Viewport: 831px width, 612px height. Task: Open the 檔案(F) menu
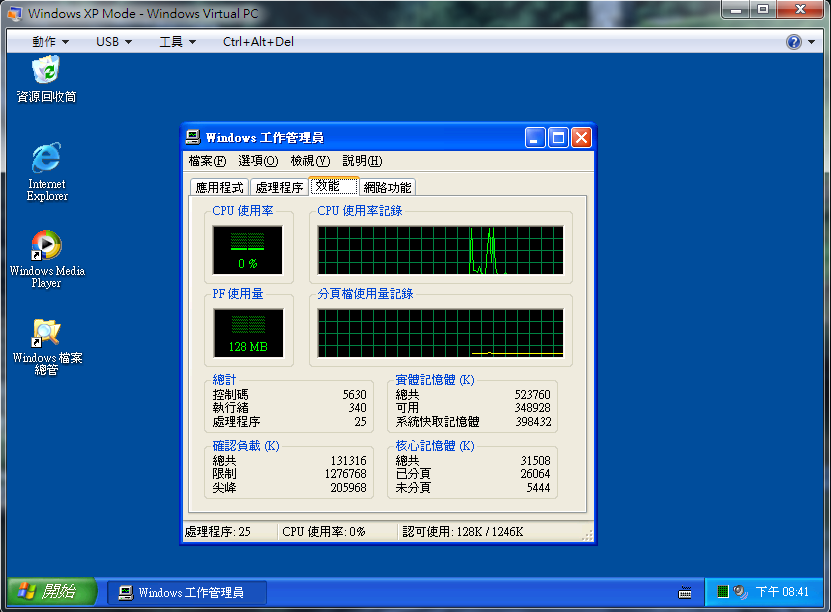coord(207,161)
